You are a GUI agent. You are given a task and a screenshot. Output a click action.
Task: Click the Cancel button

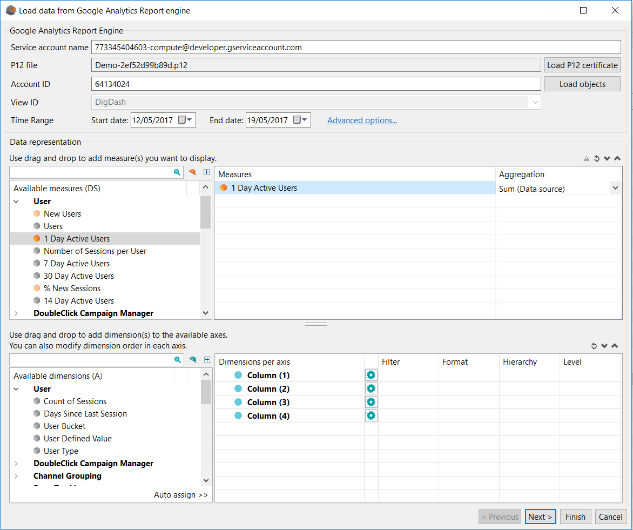[610, 517]
